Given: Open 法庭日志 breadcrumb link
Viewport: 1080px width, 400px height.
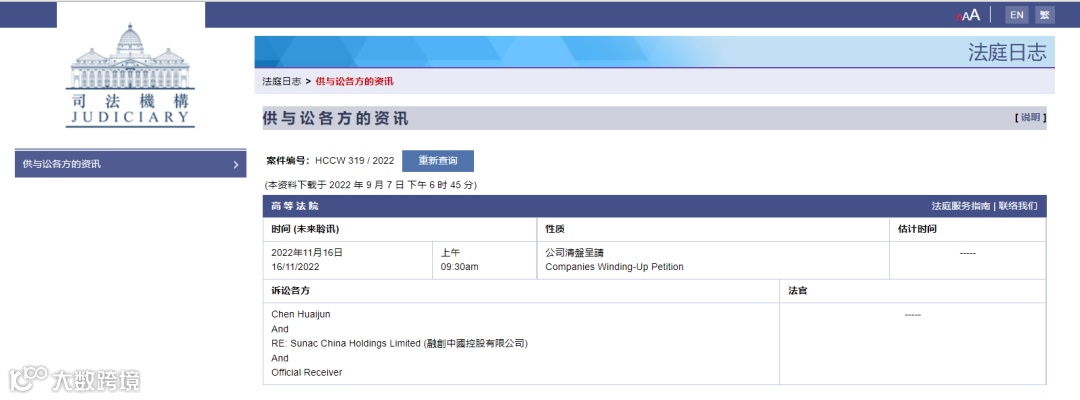Looking at the screenshot, I should (282, 81).
